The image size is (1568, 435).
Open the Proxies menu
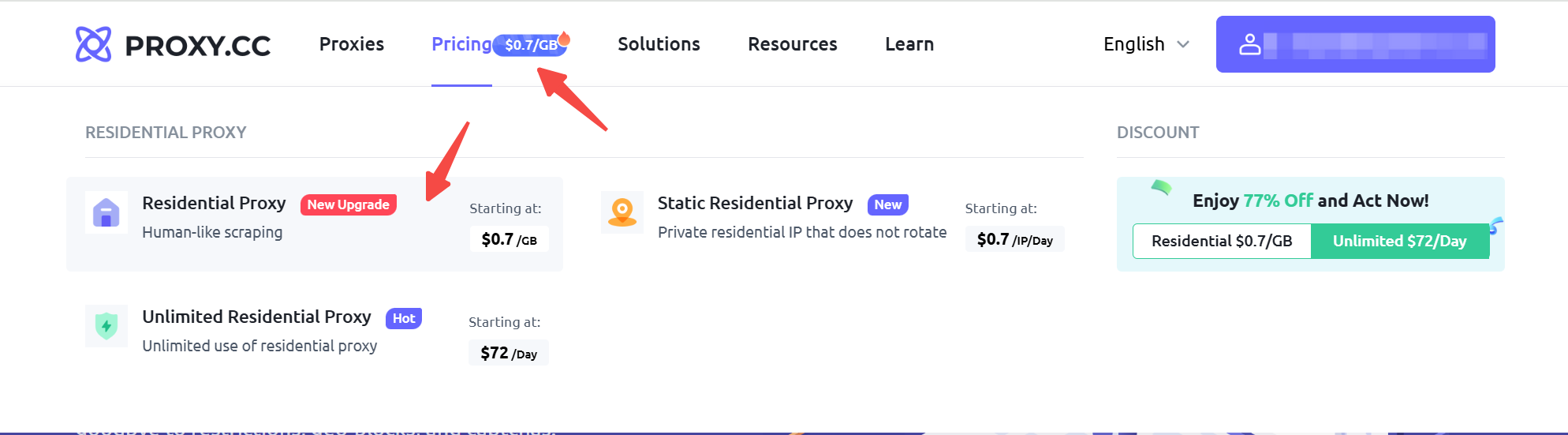(x=352, y=44)
